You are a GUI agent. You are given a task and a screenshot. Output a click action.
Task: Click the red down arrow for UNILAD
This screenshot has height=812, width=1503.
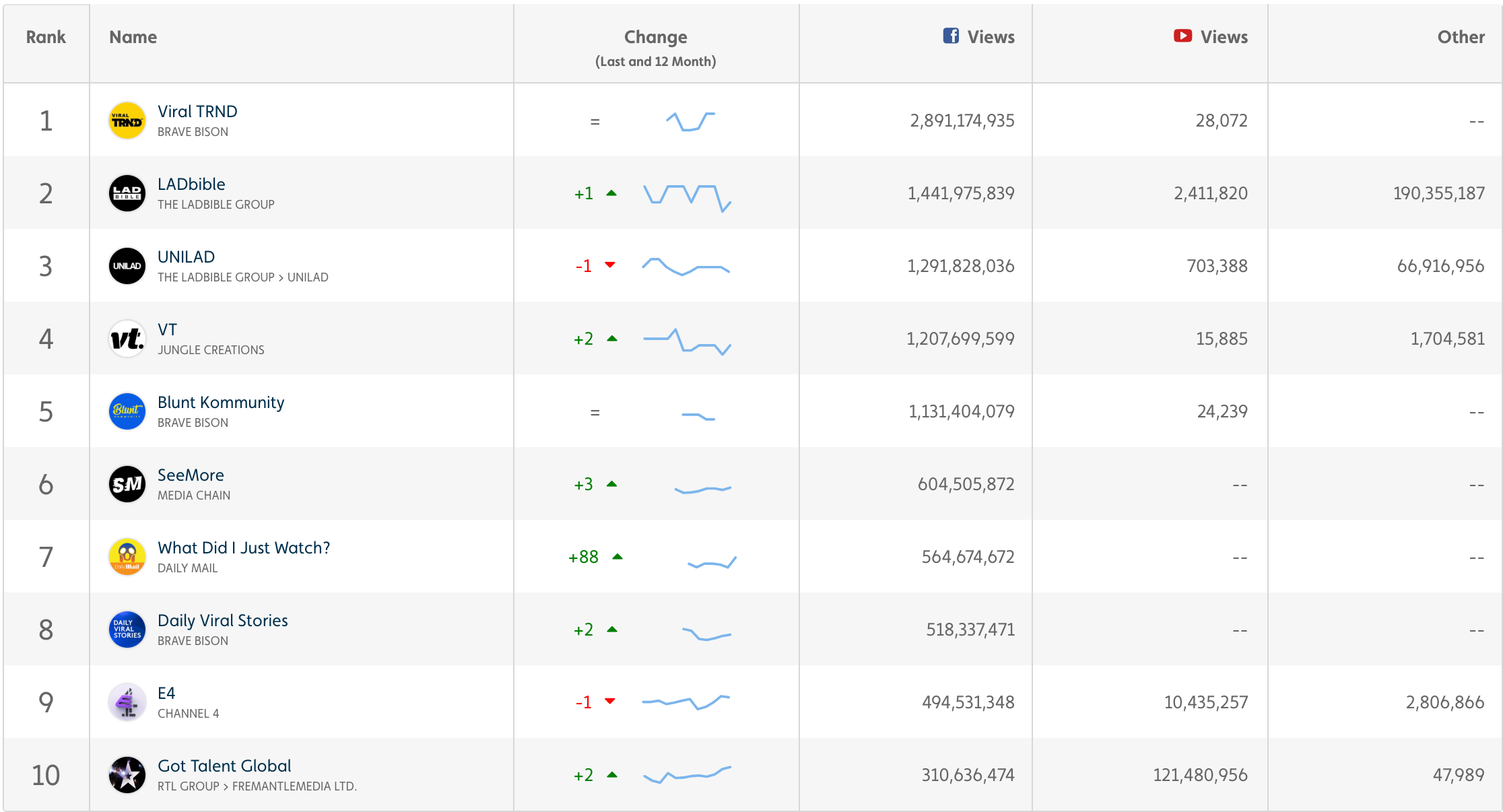click(x=610, y=265)
